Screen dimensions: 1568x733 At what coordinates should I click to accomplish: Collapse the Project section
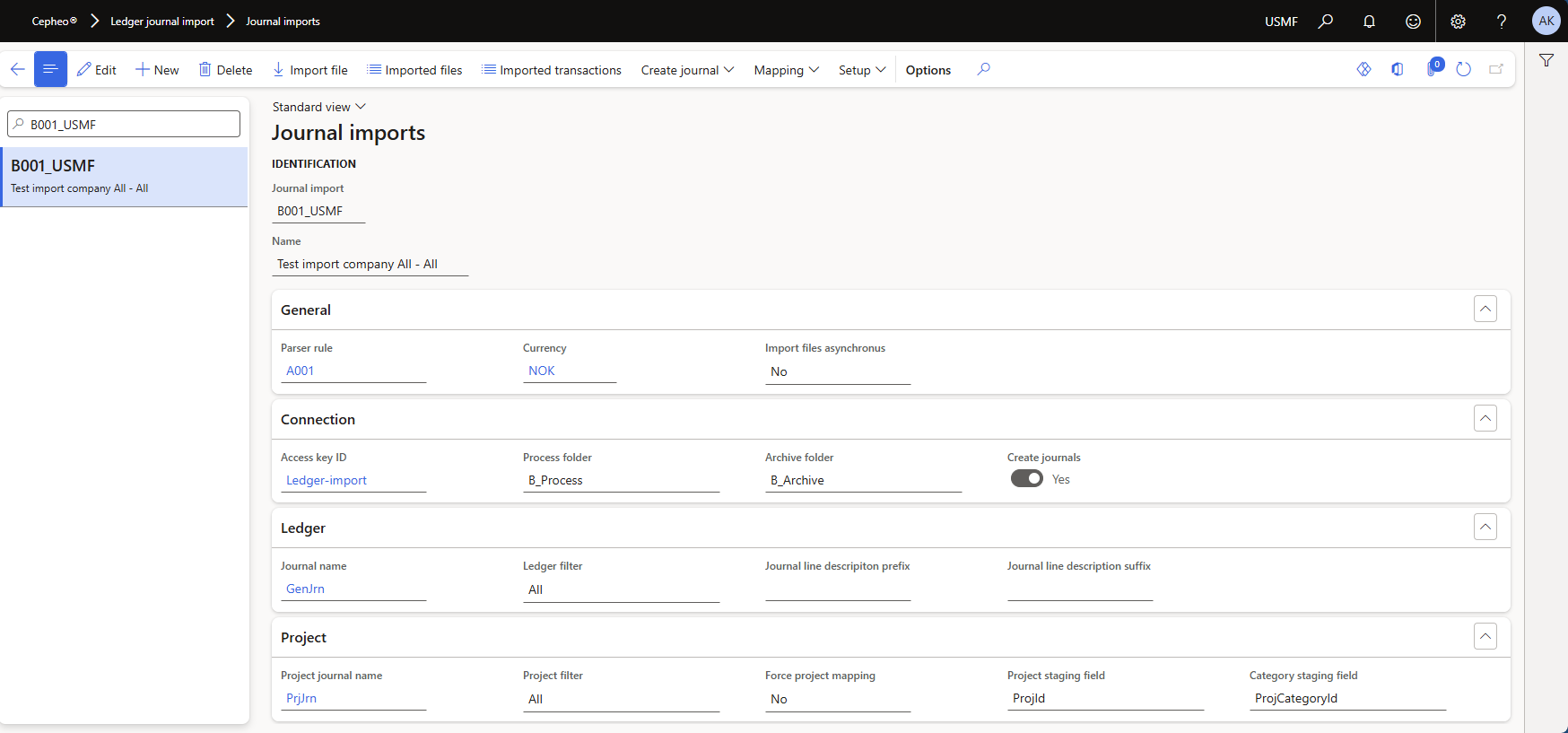click(x=1485, y=637)
